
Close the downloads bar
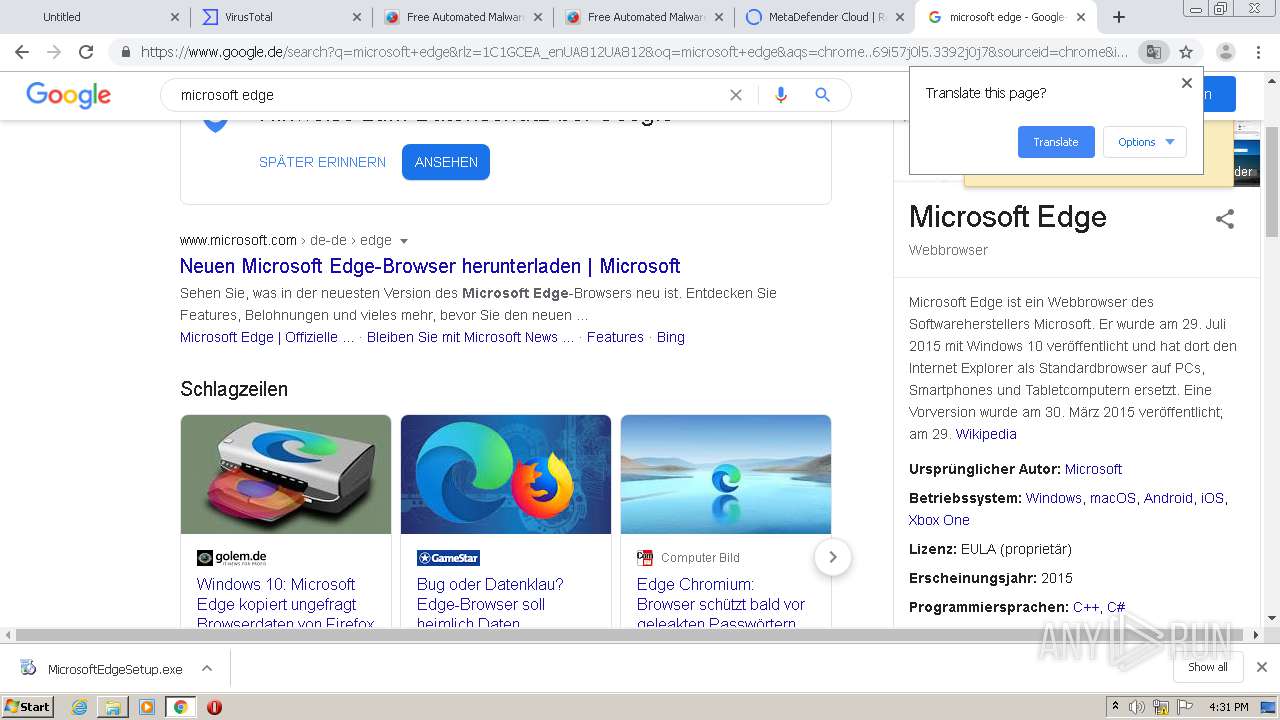pyautogui.click(x=1262, y=667)
